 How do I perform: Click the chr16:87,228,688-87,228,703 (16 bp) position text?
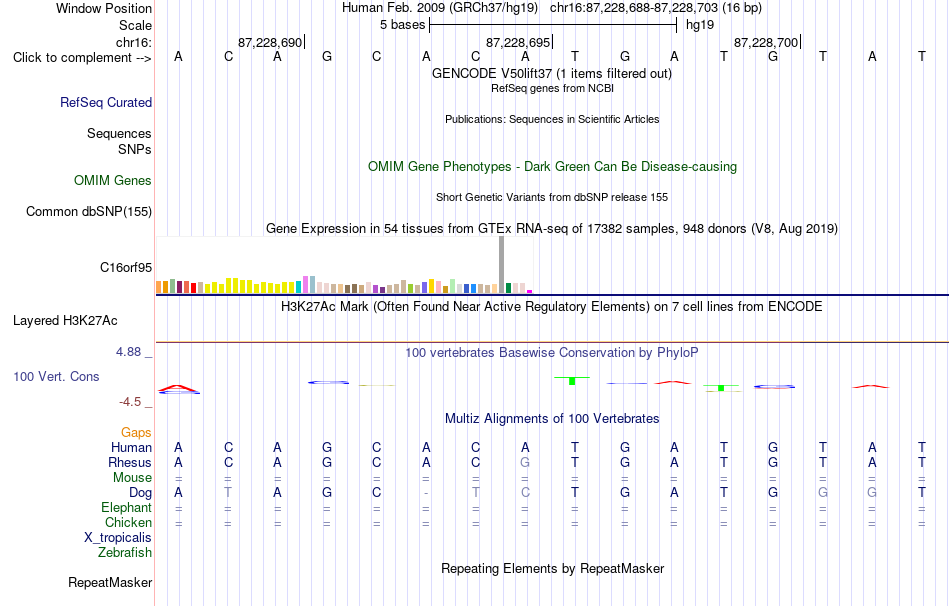coord(656,8)
